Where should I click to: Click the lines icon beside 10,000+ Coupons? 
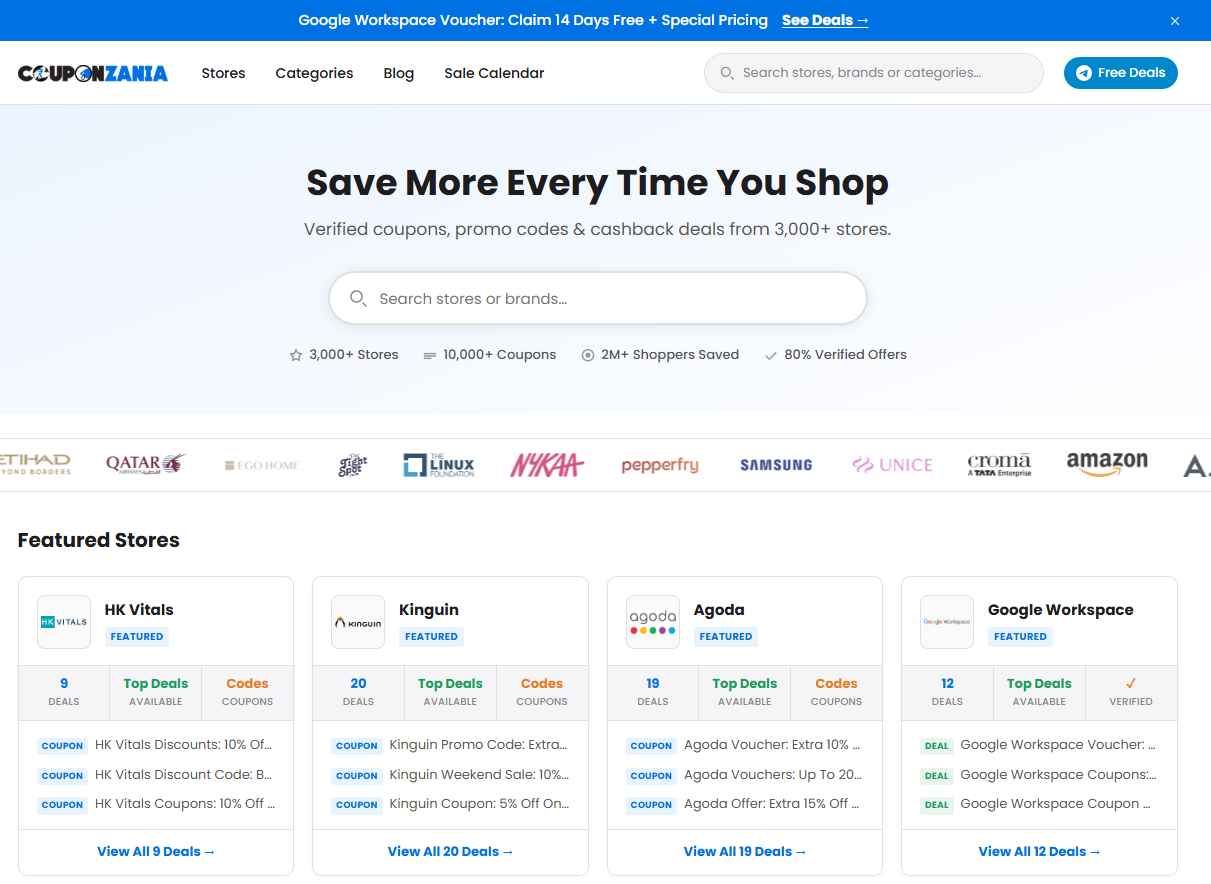pyautogui.click(x=430, y=355)
